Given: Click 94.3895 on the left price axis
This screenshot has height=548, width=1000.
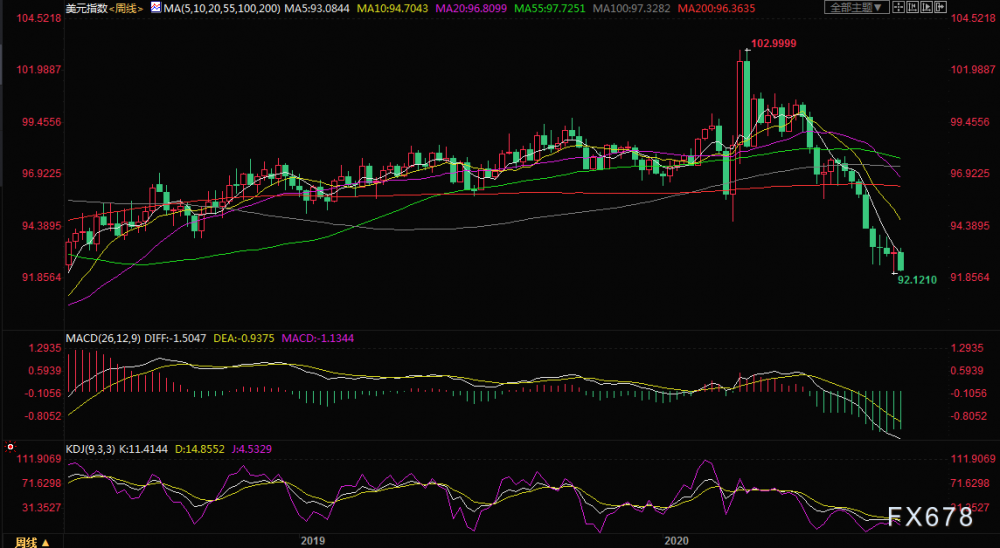Looking at the screenshot, I should point(41,226).
